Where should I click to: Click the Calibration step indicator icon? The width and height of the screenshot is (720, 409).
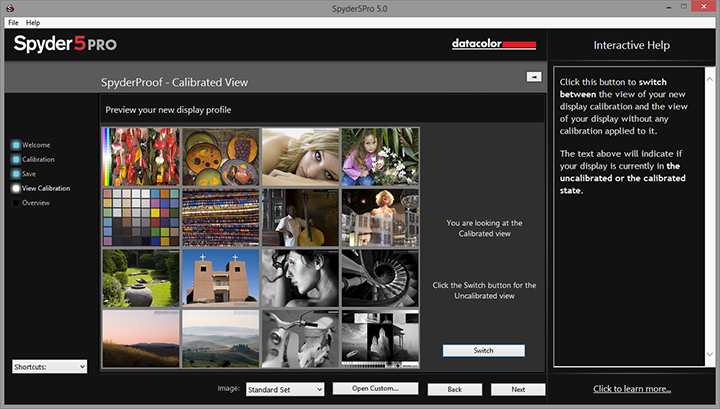click(x=16, y=159)
